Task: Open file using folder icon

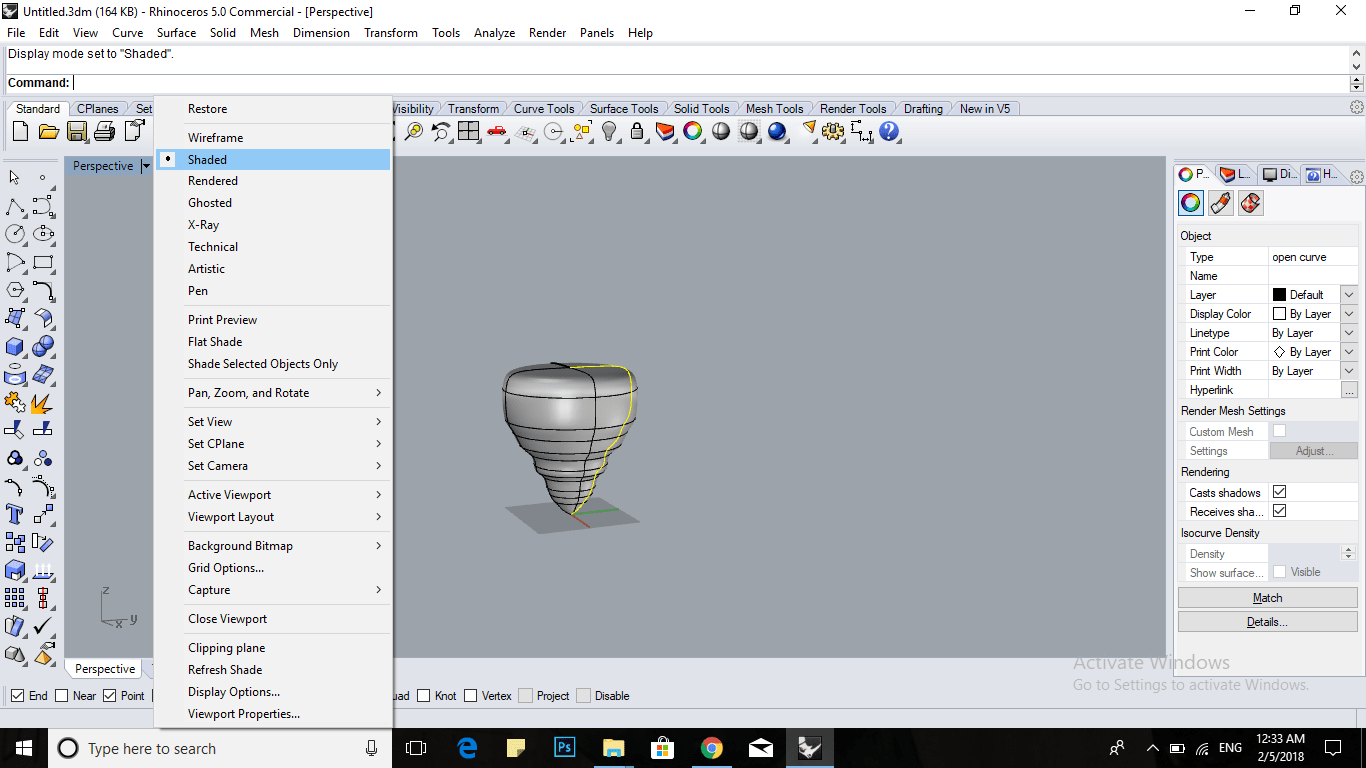Action: click(48, 131)
